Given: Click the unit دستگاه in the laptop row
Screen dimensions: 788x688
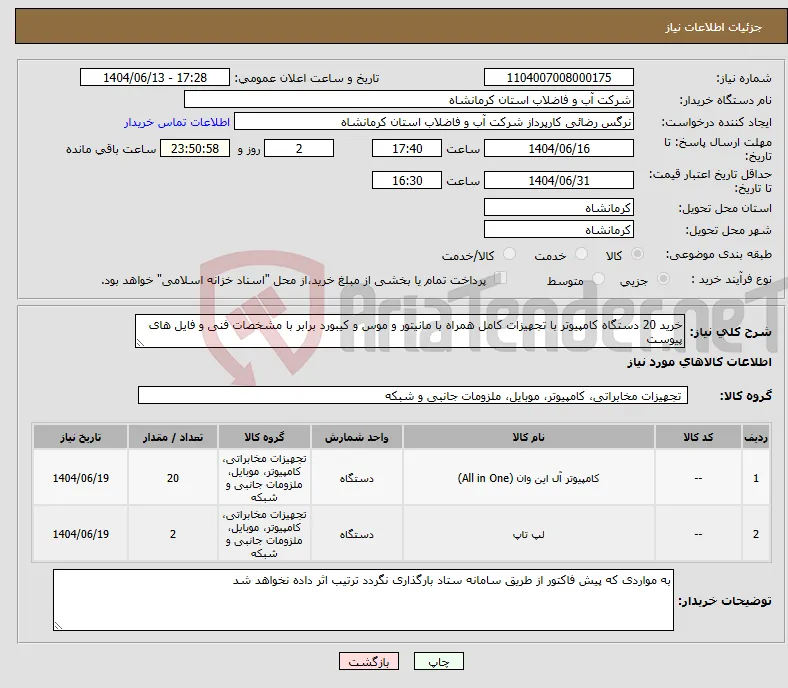Looking at the screenshot, I should pos(356,534).
